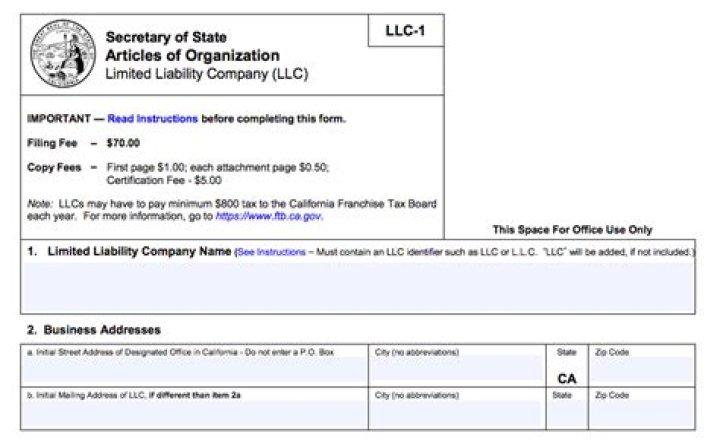The height and width of the screenshot is (441, 720).
Task: Click the Articles of Organization title
Action: [192, 56]
